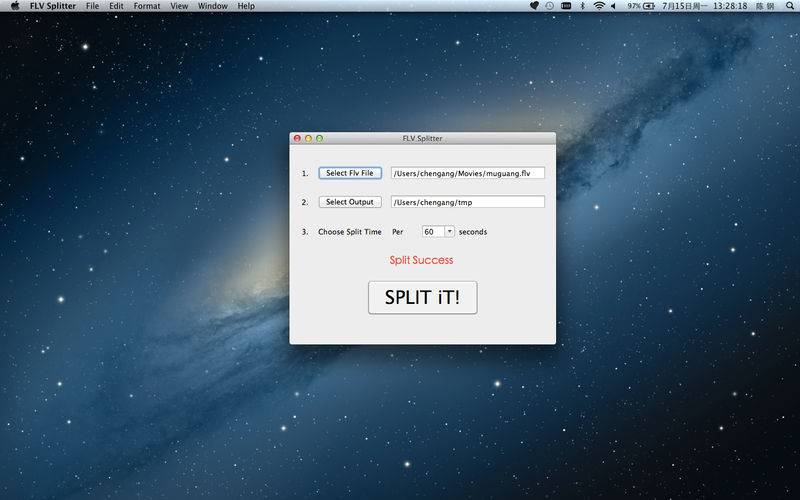Open the Apple menu icon
This screenshot has height=500, width=800.
pos(14,6)
